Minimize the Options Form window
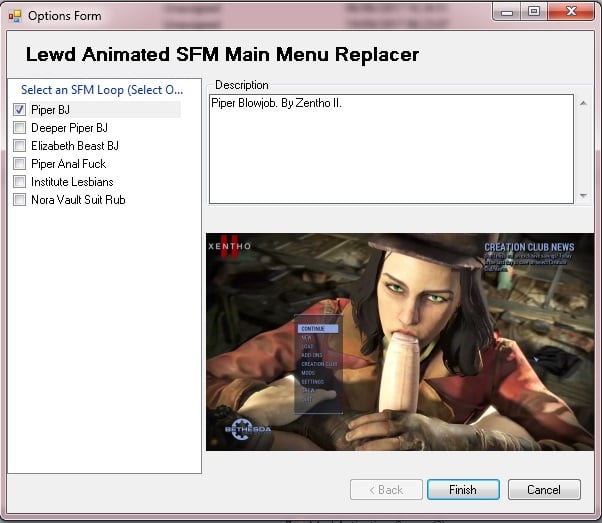 pos(506,12)
